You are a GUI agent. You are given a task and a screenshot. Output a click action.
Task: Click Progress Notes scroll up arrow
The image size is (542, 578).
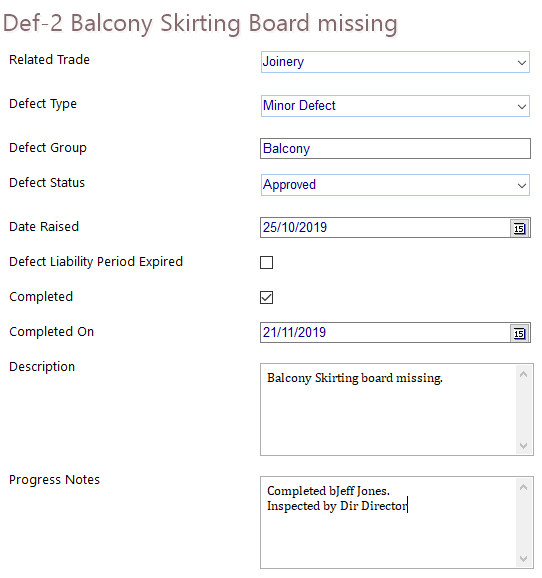(x=523, y=487)
